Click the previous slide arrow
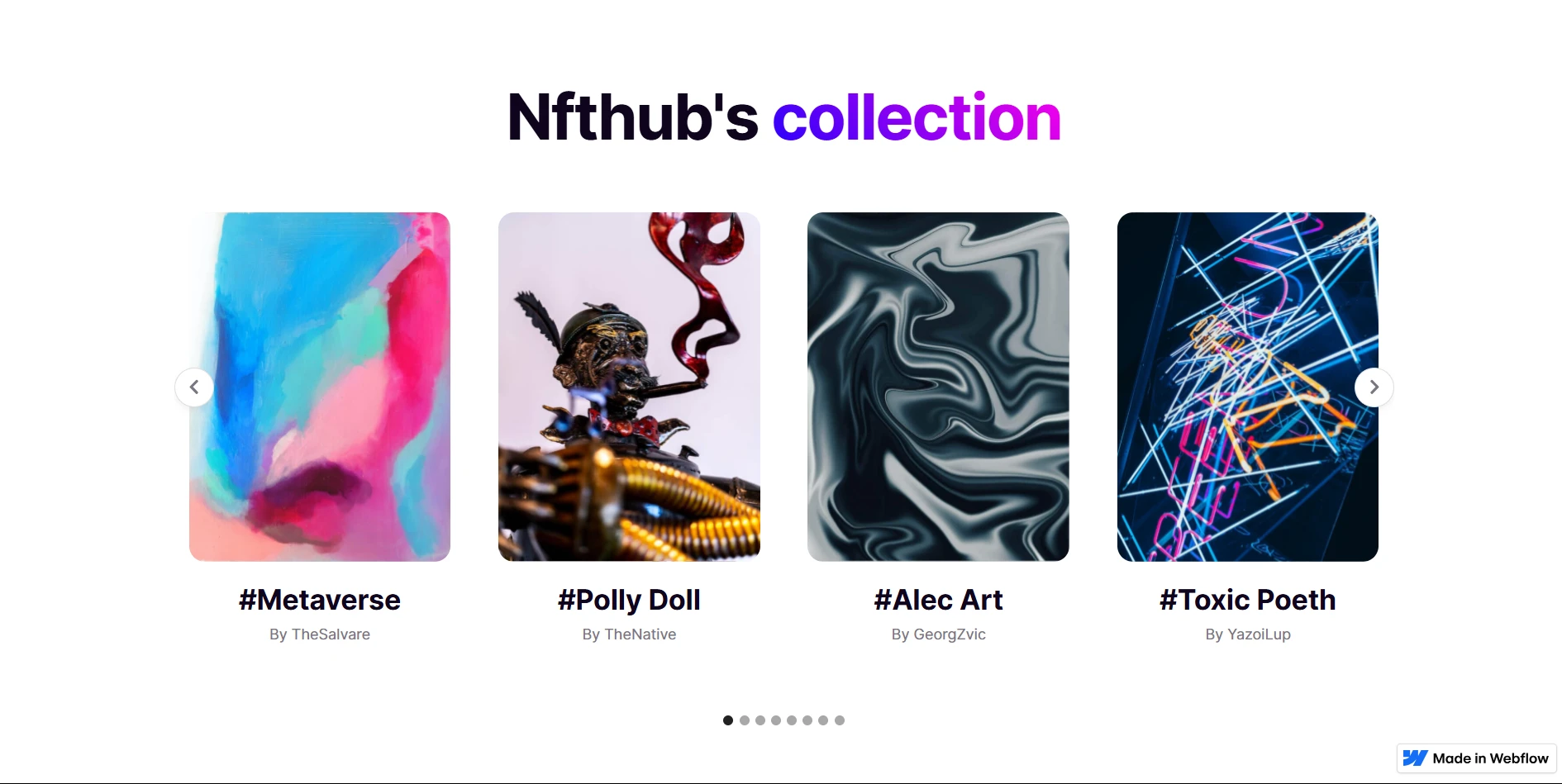The image size is (1562, 784). point(194,387)
